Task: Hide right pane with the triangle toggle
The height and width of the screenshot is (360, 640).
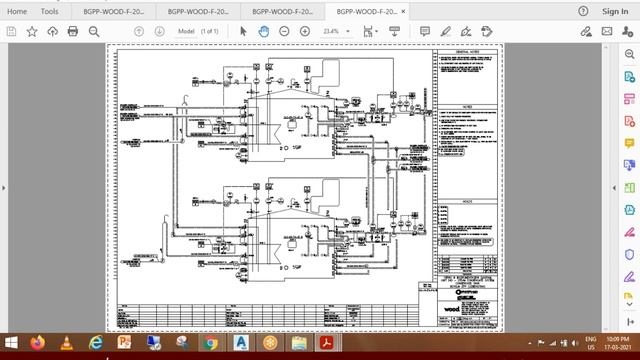Action: point(614,188)
